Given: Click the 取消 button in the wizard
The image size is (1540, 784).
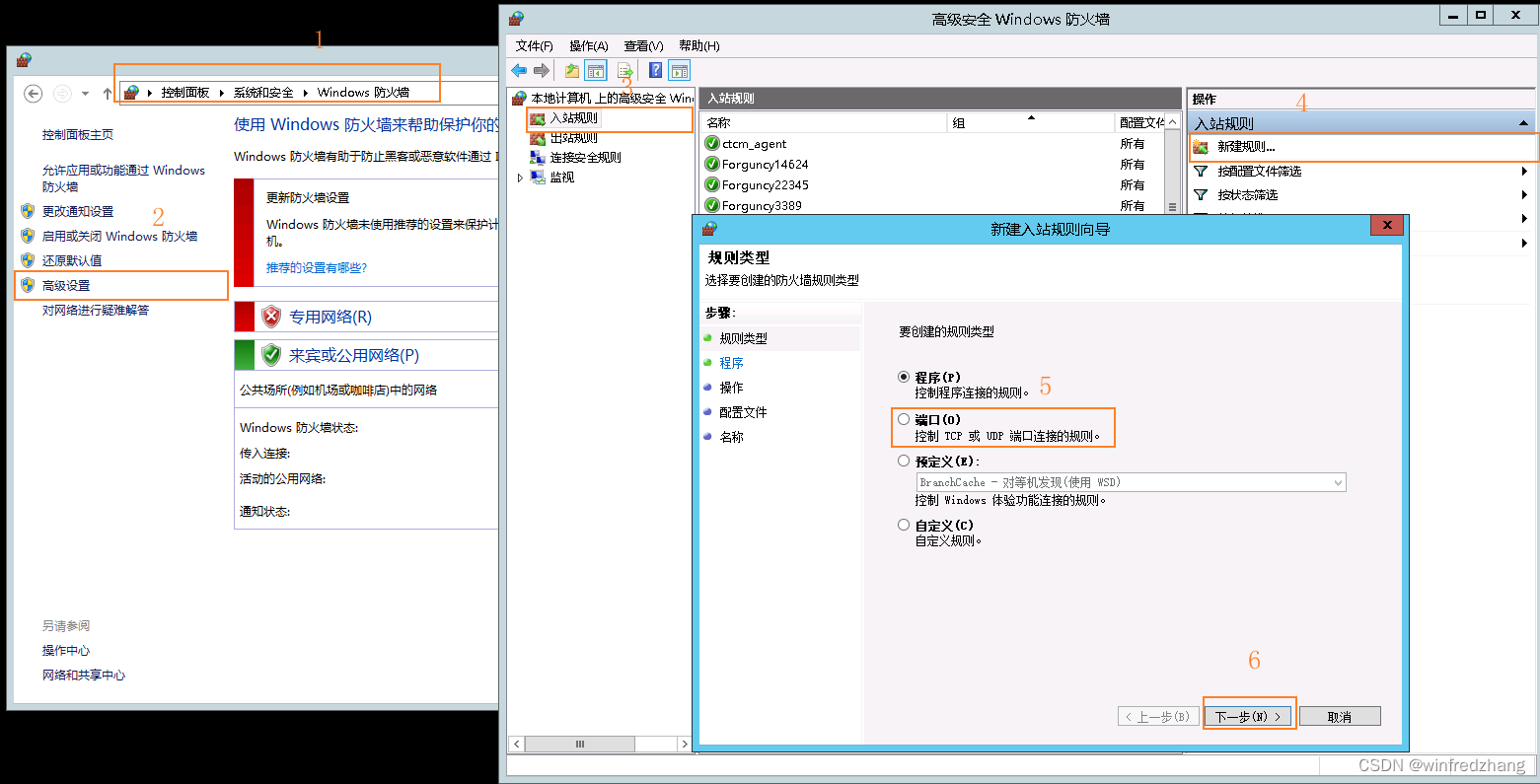Looking at the screenshot, I should point(1340,717).
